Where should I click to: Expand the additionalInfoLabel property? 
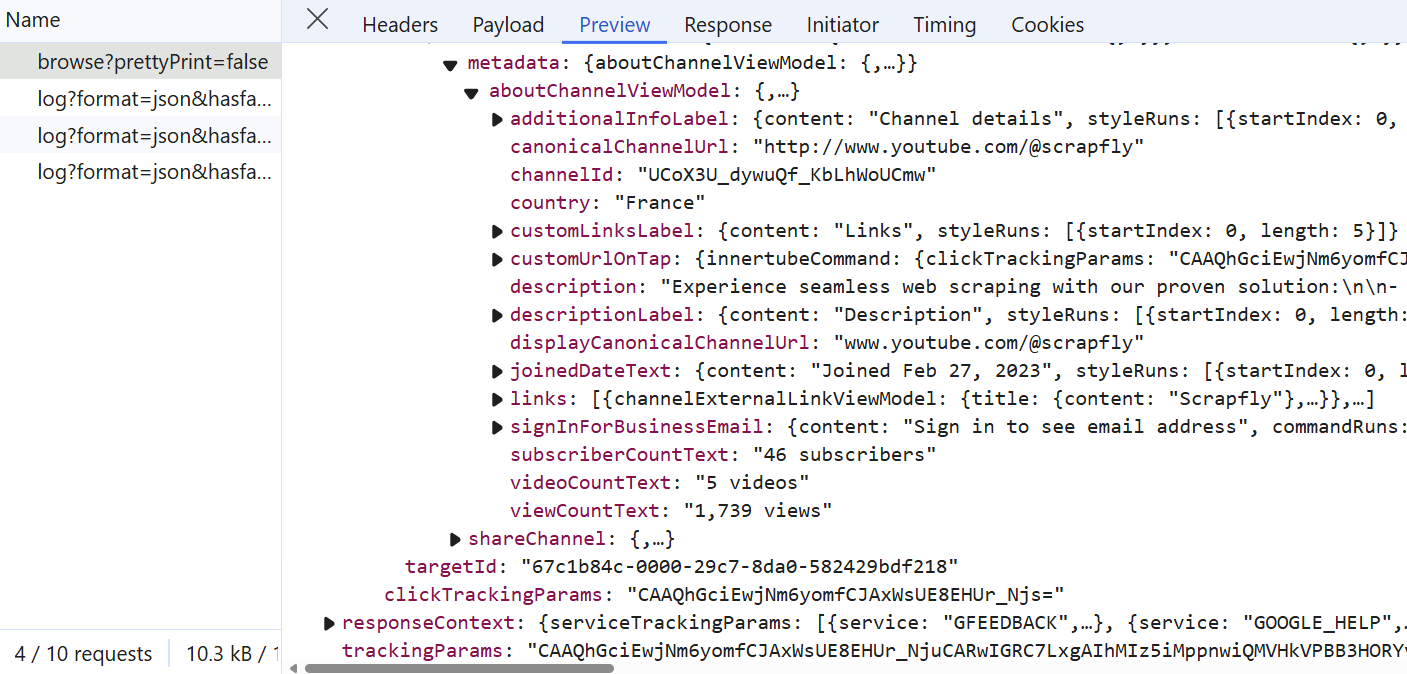497,120
